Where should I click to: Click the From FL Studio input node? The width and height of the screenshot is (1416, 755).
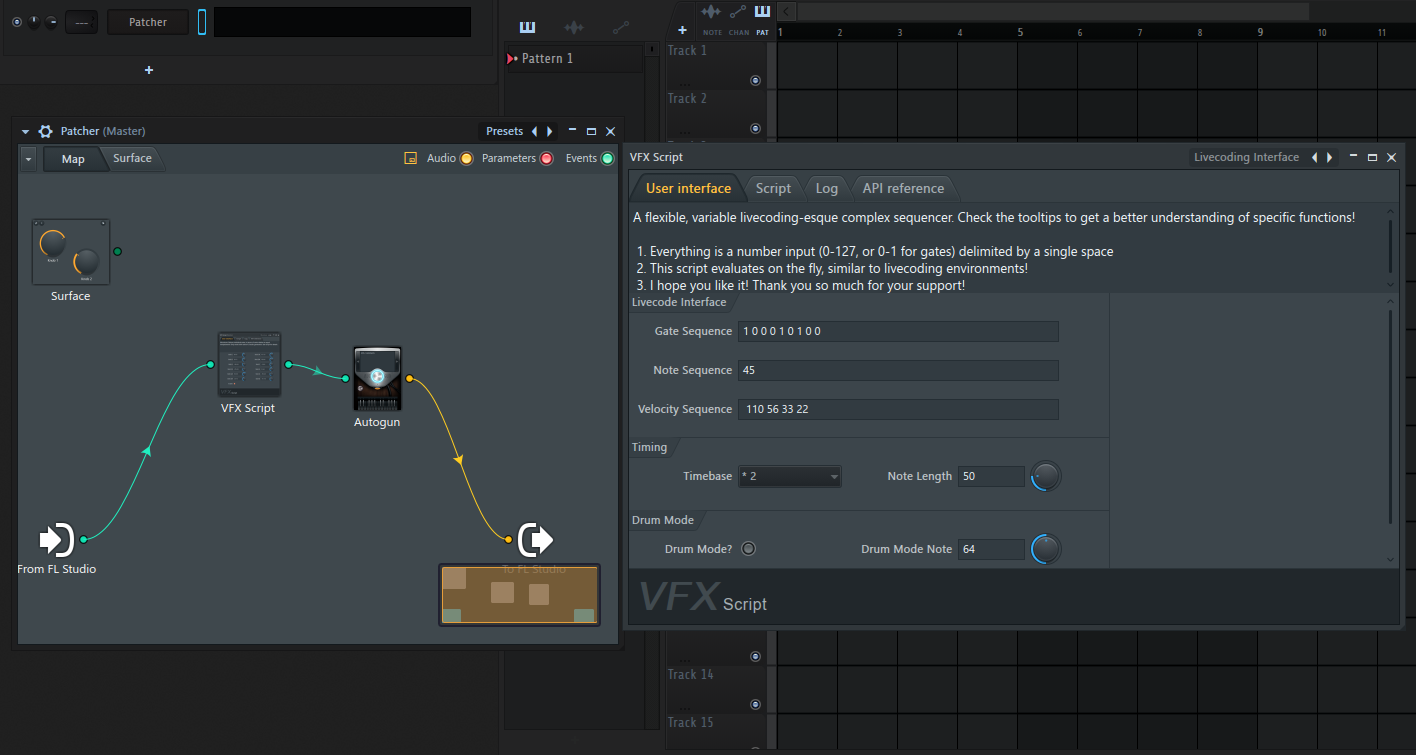56,539
